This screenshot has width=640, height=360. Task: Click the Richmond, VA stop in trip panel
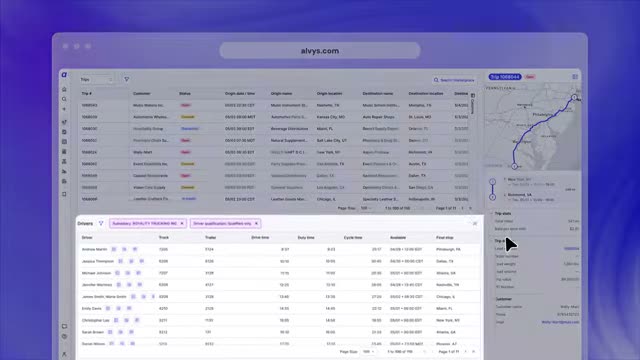[520, 195]
